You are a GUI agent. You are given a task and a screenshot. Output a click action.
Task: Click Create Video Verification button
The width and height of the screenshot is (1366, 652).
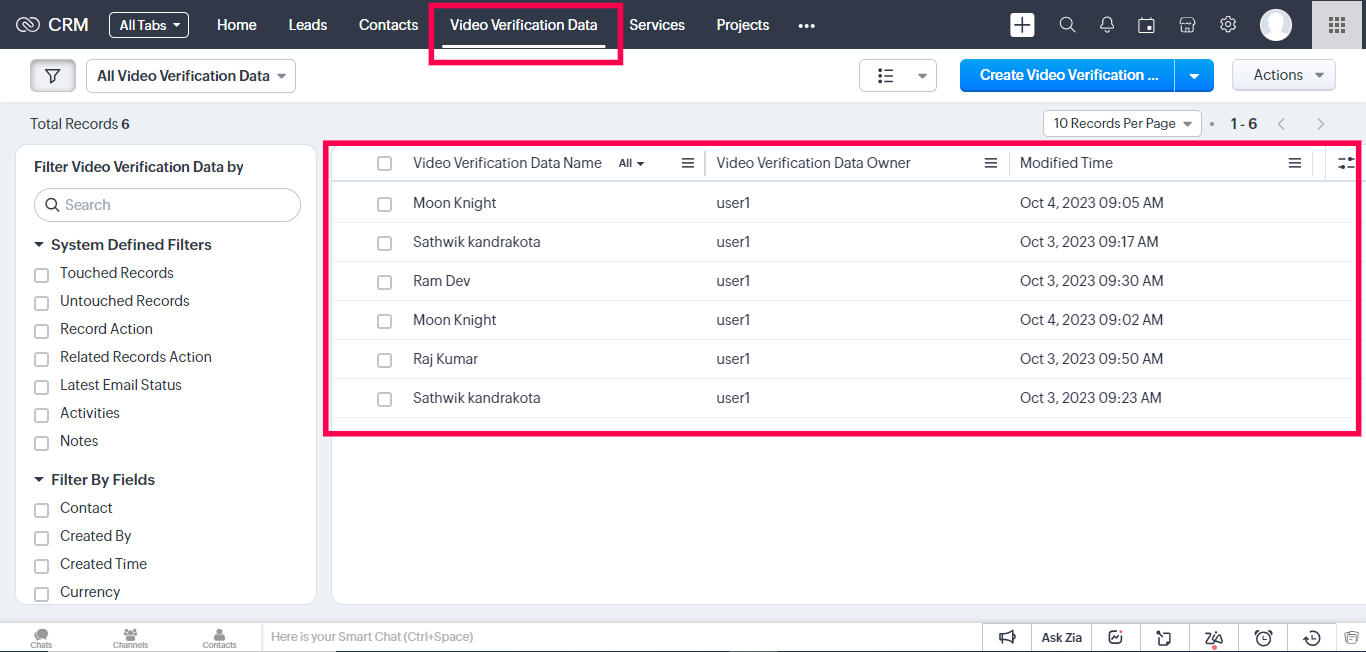(x=1067, y=75)
